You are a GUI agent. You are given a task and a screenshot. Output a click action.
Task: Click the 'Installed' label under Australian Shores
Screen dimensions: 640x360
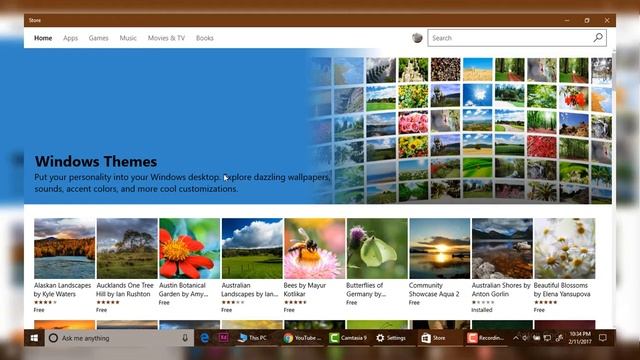click(x=482, y=310)
